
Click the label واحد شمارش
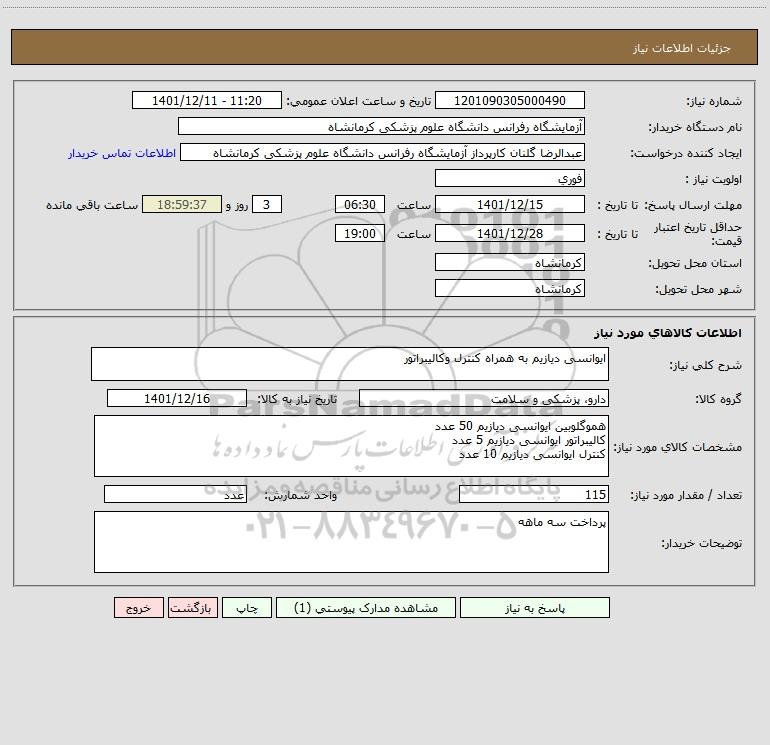pyautogui.click(x=301, y=496)
